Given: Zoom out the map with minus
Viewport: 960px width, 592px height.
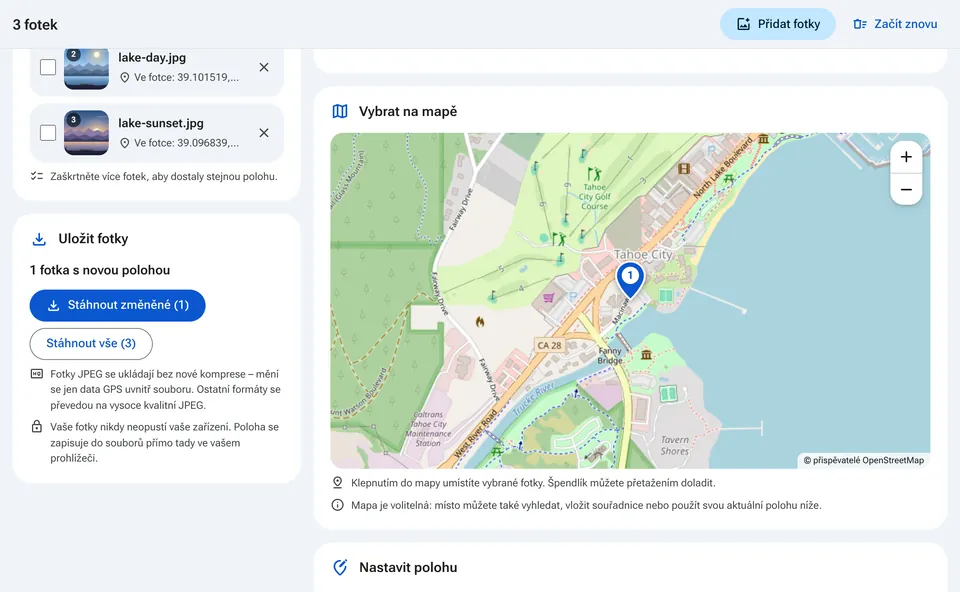Looking at the screenshot, I should point(906,189).
